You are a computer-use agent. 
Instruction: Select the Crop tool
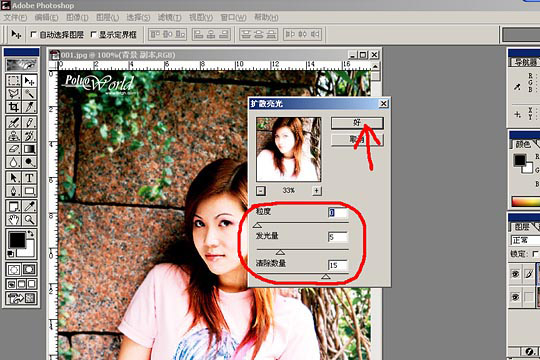pos(14,107)
